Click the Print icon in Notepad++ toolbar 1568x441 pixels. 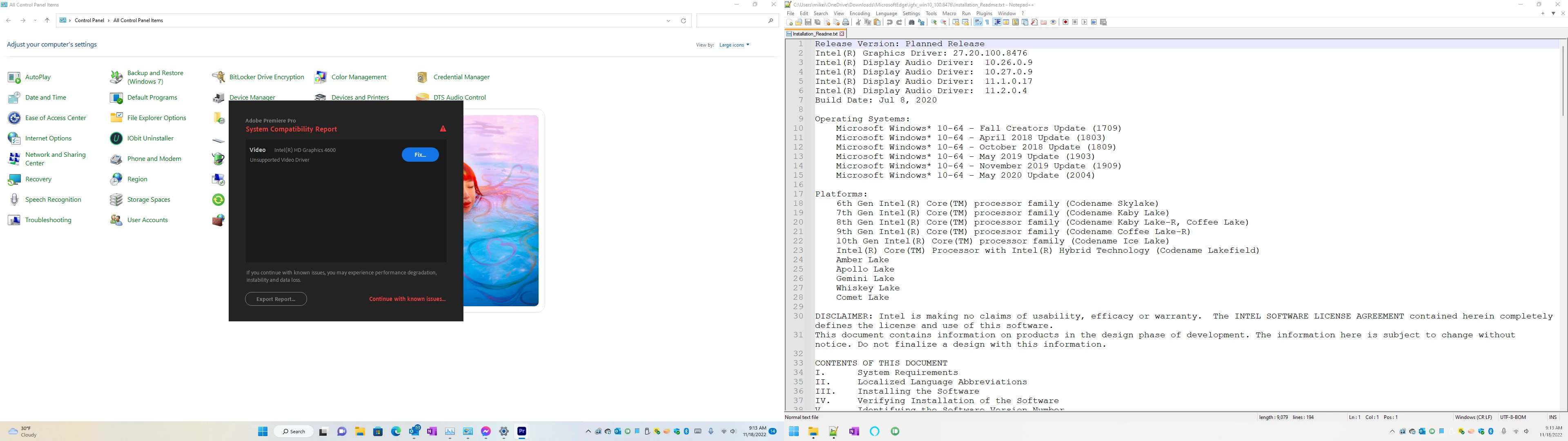click(846, 22)
